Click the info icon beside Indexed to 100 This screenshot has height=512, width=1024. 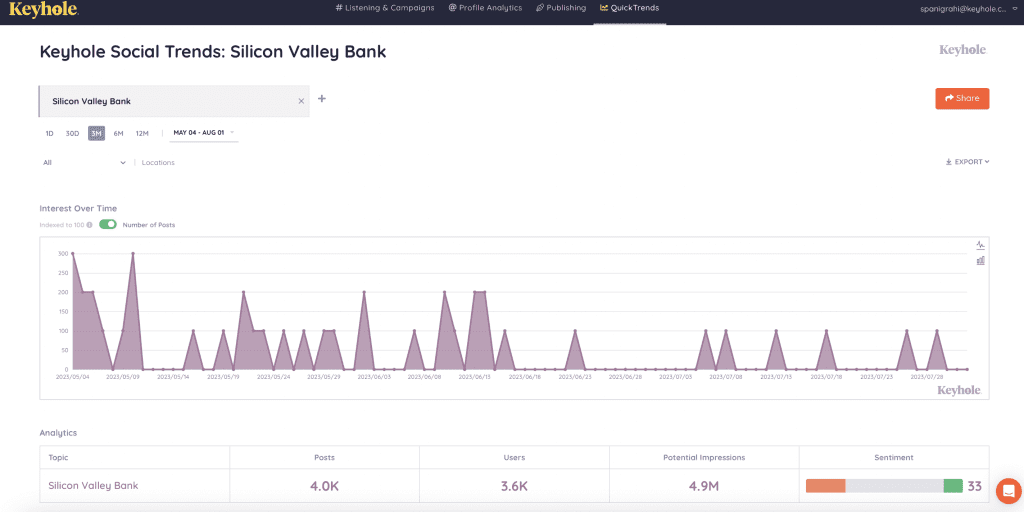(x=89, y=225)
